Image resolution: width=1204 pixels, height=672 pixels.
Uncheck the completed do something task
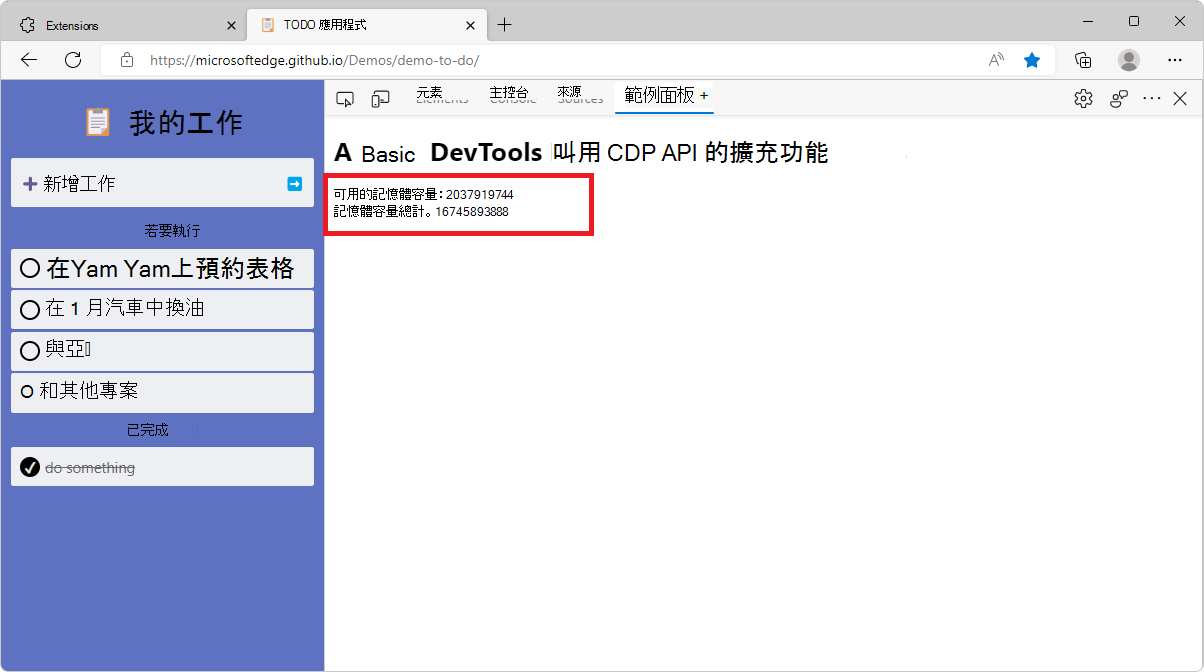pos(30,467)
